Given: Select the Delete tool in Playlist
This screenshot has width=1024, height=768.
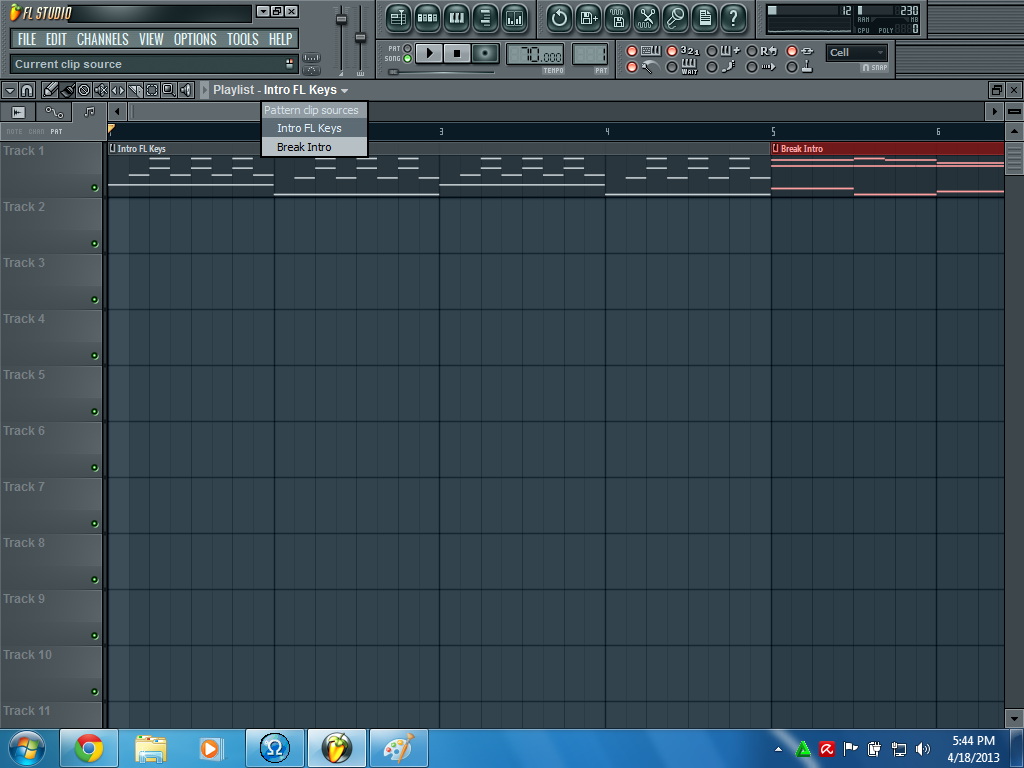Looking at the screenshot, I should point(84,90).
